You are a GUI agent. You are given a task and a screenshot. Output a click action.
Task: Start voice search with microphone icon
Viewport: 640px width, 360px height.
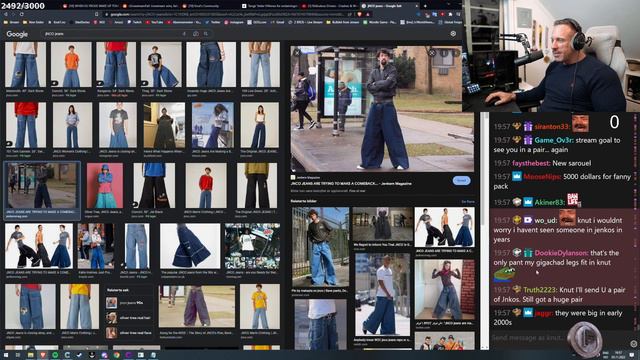[x=184, y=34]
